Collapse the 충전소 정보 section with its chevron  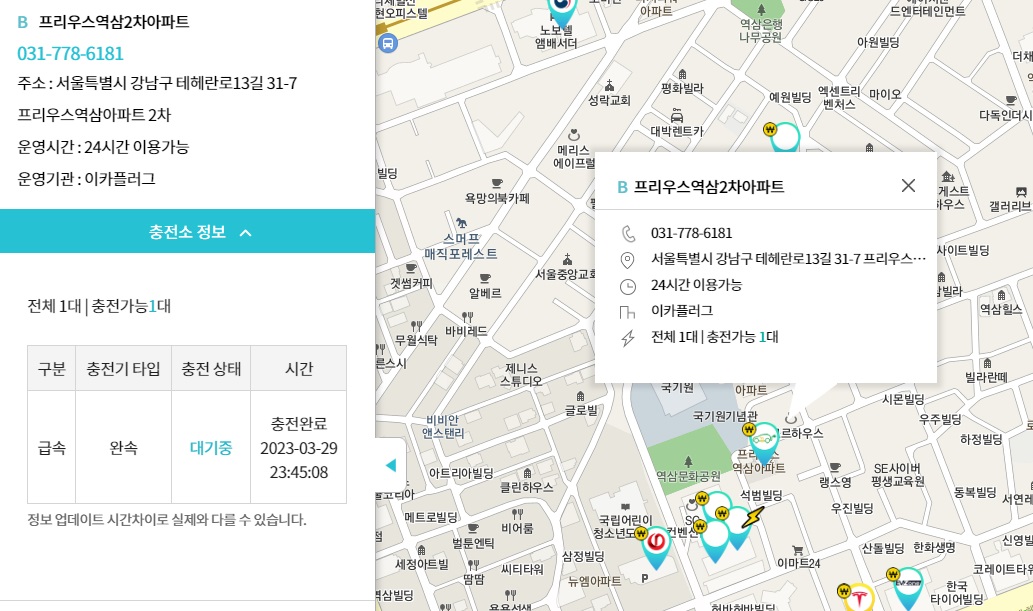(x=246, y=231)
